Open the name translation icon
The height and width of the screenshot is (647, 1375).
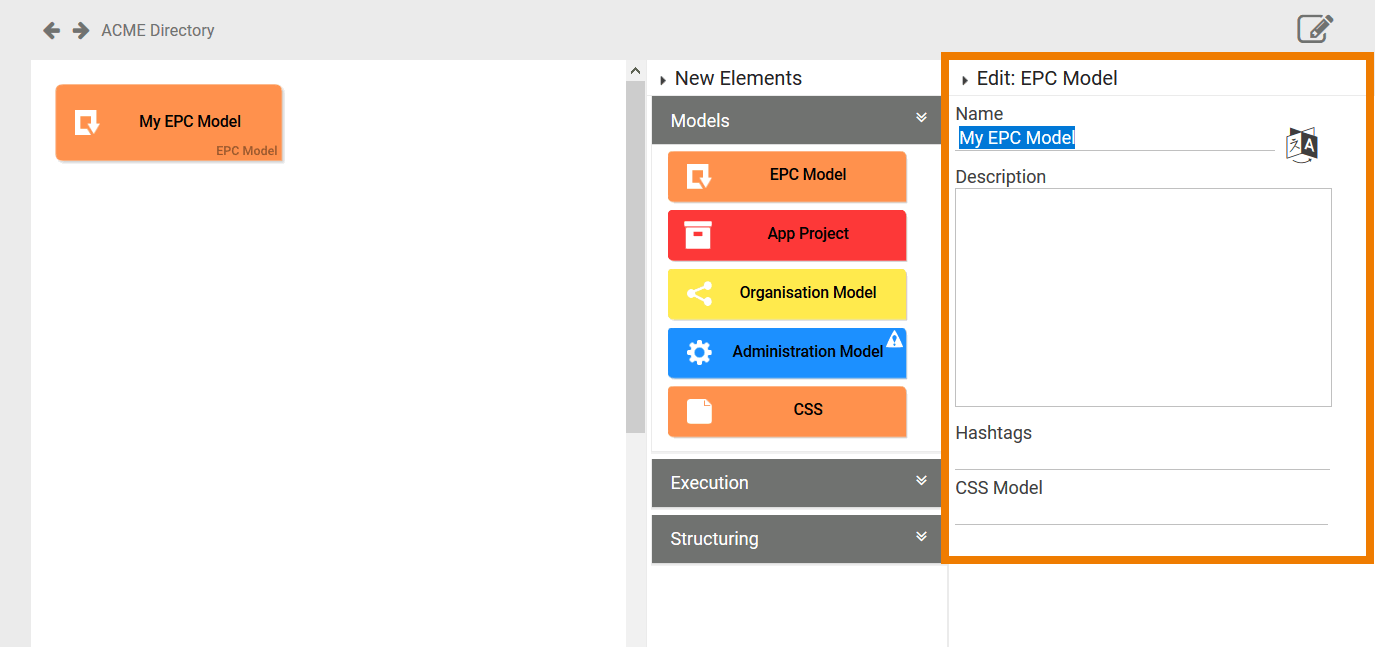point(1301,145)
